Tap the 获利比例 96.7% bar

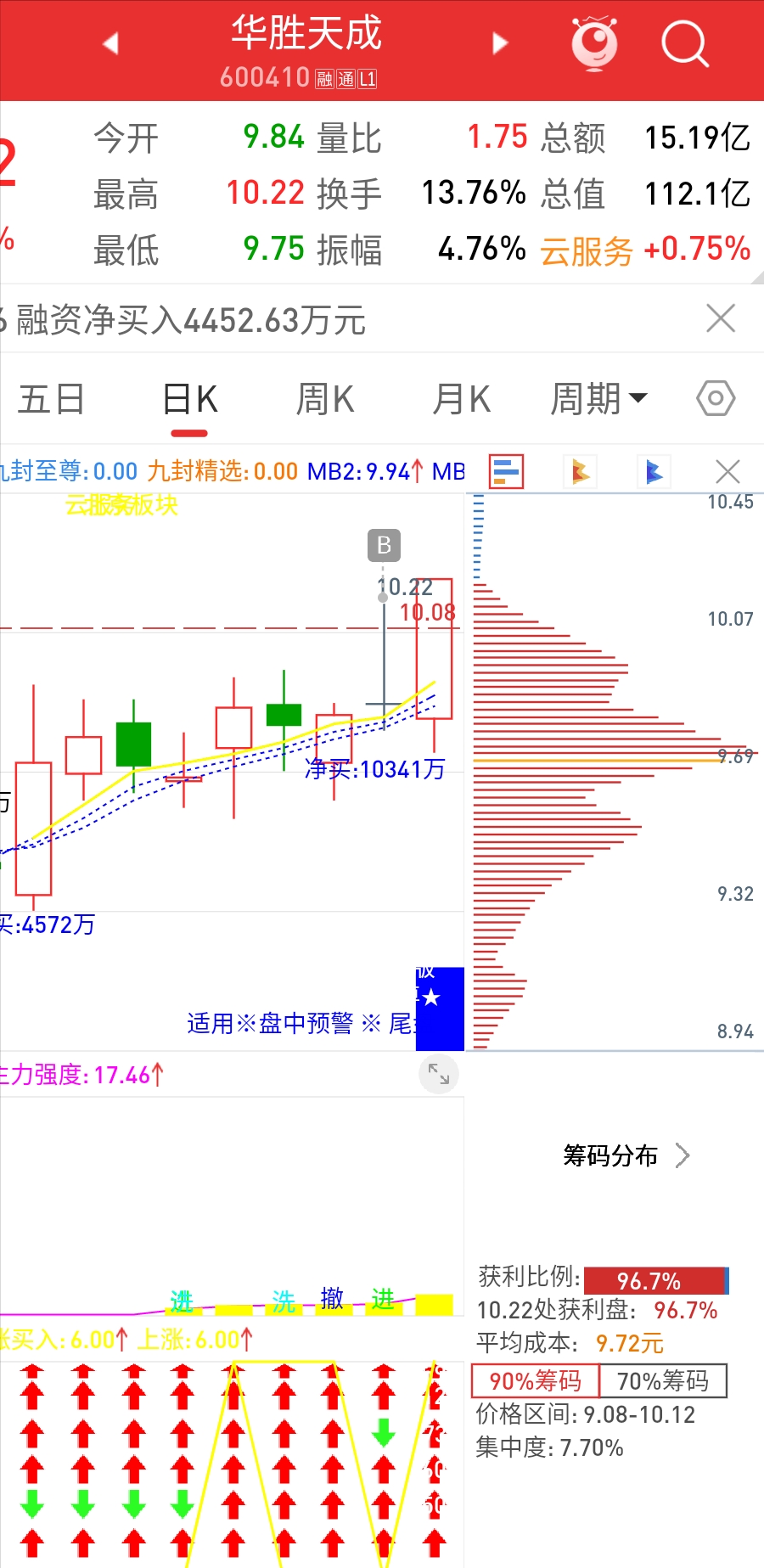click(656, 1280)
